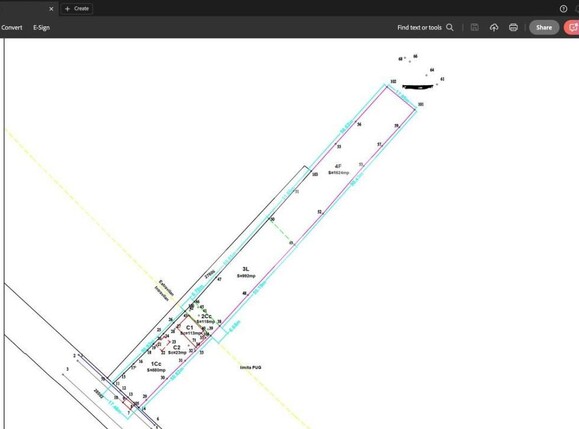Click the magnifier search icon

click(x=450, y=27)
